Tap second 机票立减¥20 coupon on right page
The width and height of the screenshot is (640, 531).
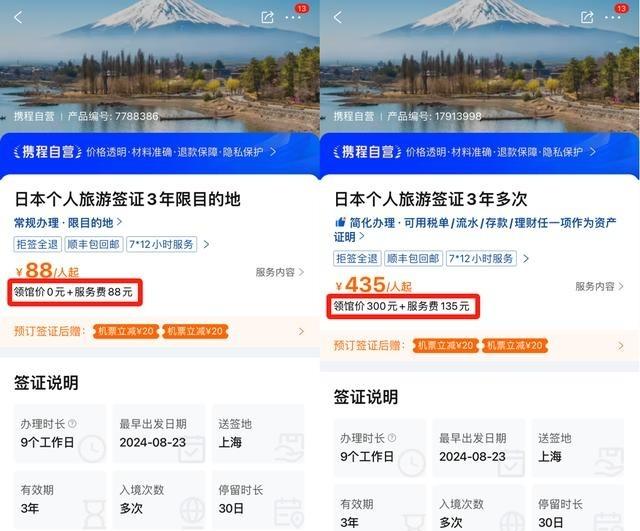pyautogui.click(x=515, y=346)
